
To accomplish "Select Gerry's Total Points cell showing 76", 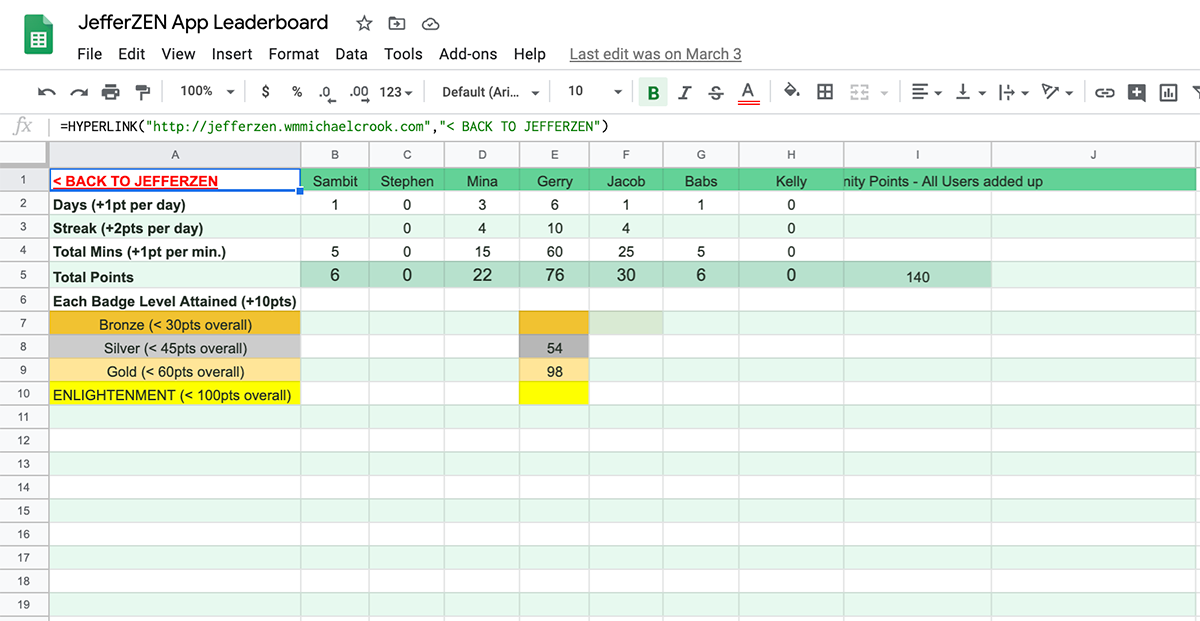I will click(554, 275).
